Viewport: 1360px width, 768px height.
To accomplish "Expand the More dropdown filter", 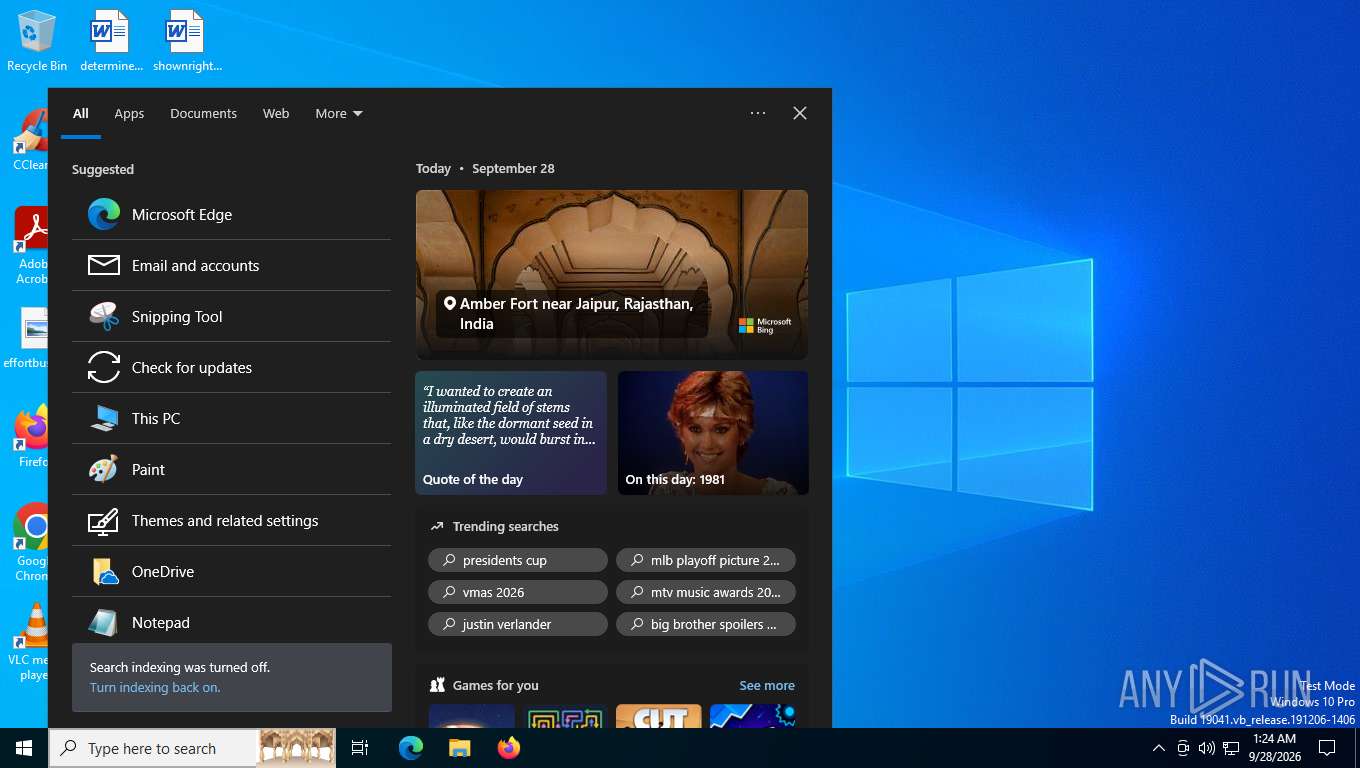I will (339, 113).
